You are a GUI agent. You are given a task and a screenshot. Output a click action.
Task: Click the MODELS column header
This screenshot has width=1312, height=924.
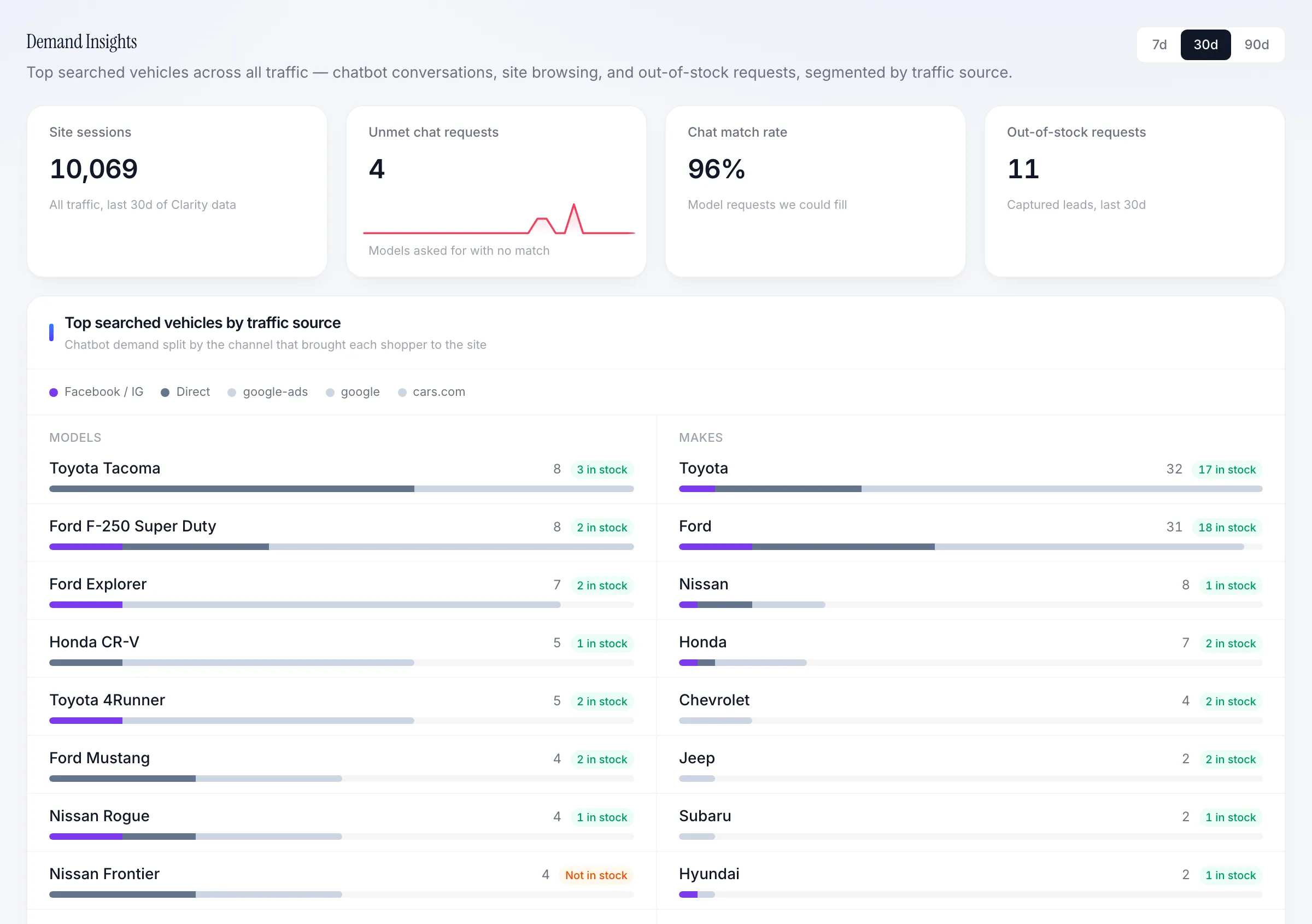coord(75,438)
